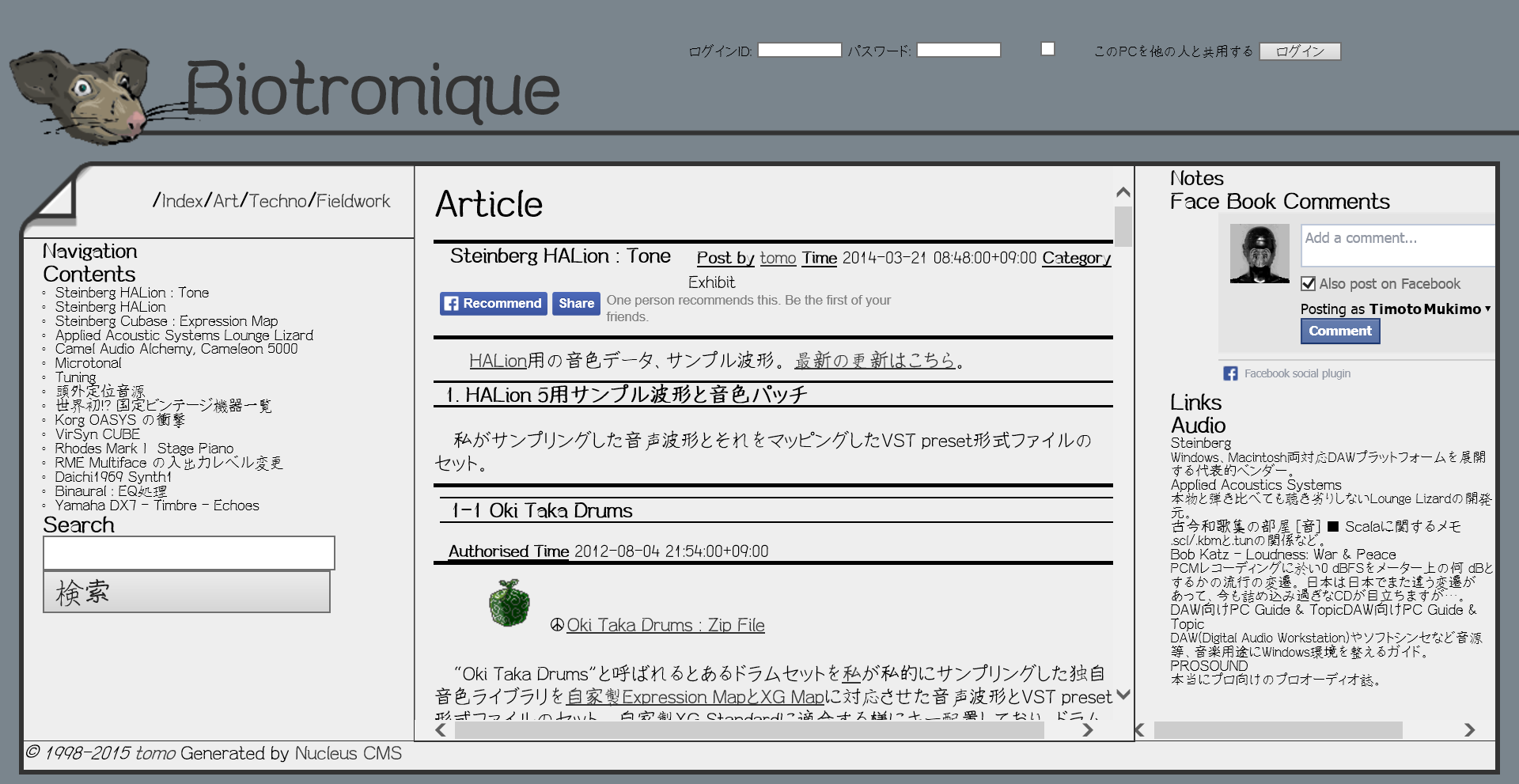Open the Tuning contents link

tap(75, 377)
